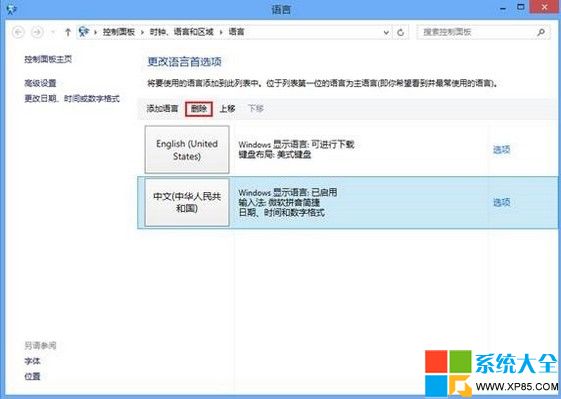
Task: Open the 位置 link at bottom left
Action: pos(32,376)
